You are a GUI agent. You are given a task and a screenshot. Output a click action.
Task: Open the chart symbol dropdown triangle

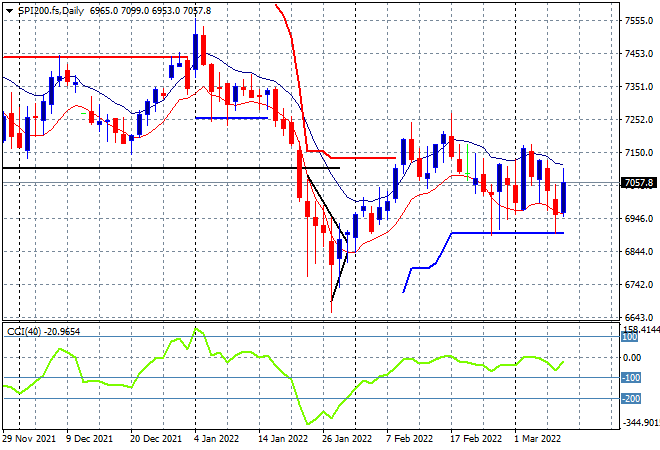click(10, 8)
